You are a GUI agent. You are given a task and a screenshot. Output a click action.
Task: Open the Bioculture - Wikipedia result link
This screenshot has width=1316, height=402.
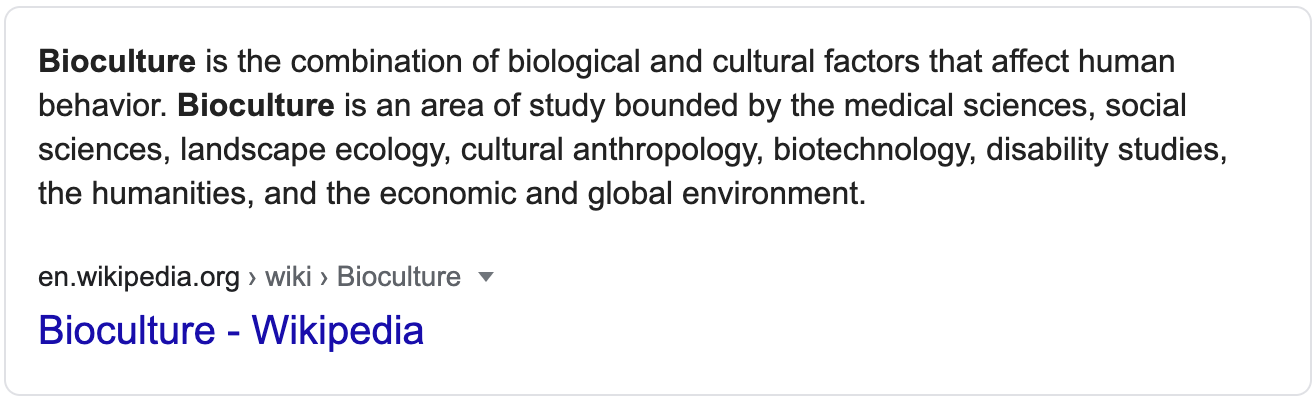tap(231, 330)
